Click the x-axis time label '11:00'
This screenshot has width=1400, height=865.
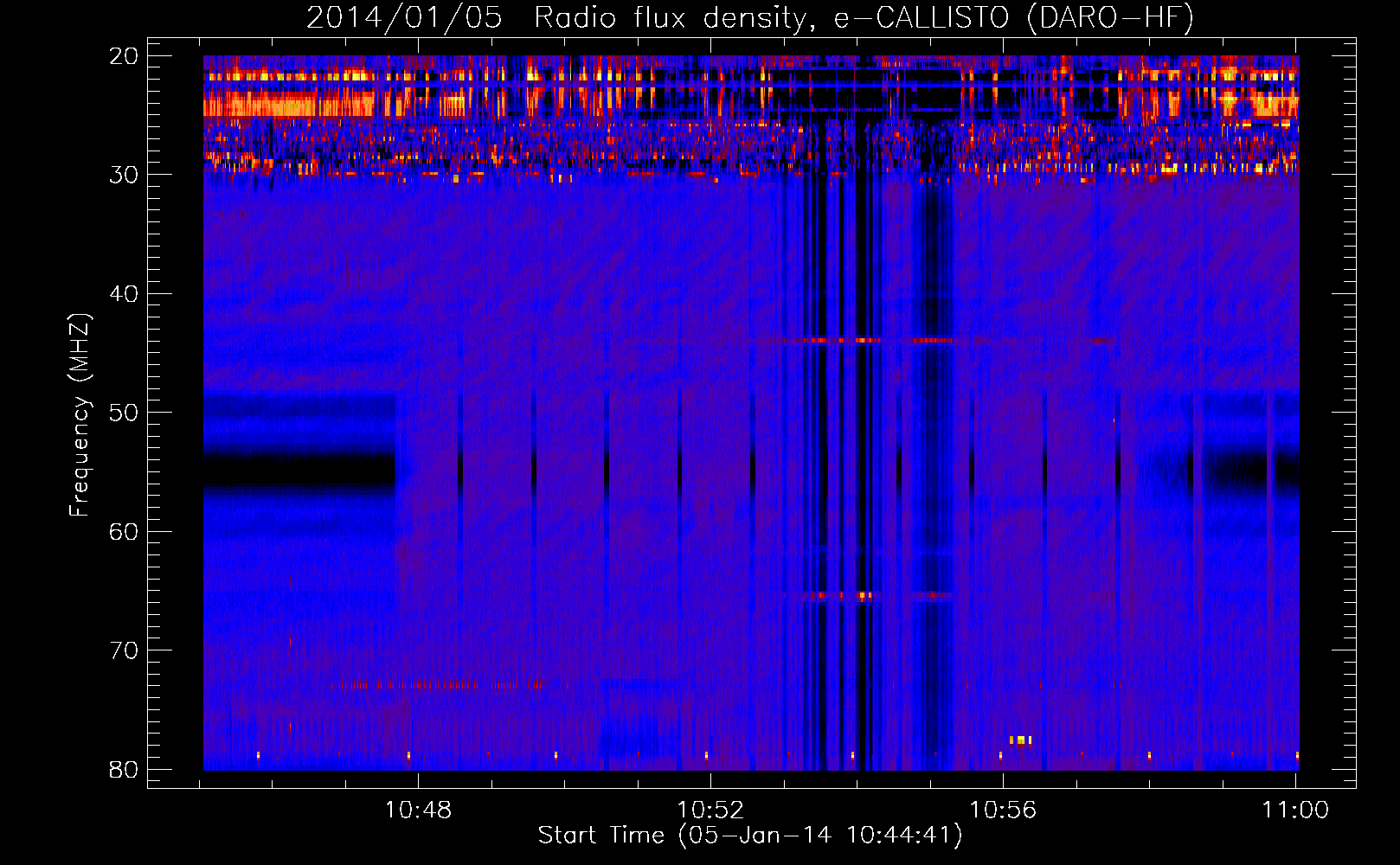coord(1295,811)
